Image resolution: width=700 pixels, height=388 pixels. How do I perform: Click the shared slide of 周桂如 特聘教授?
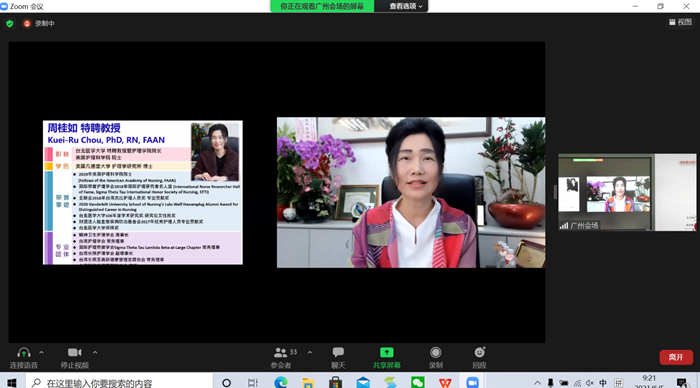click(x=143, y=192)
